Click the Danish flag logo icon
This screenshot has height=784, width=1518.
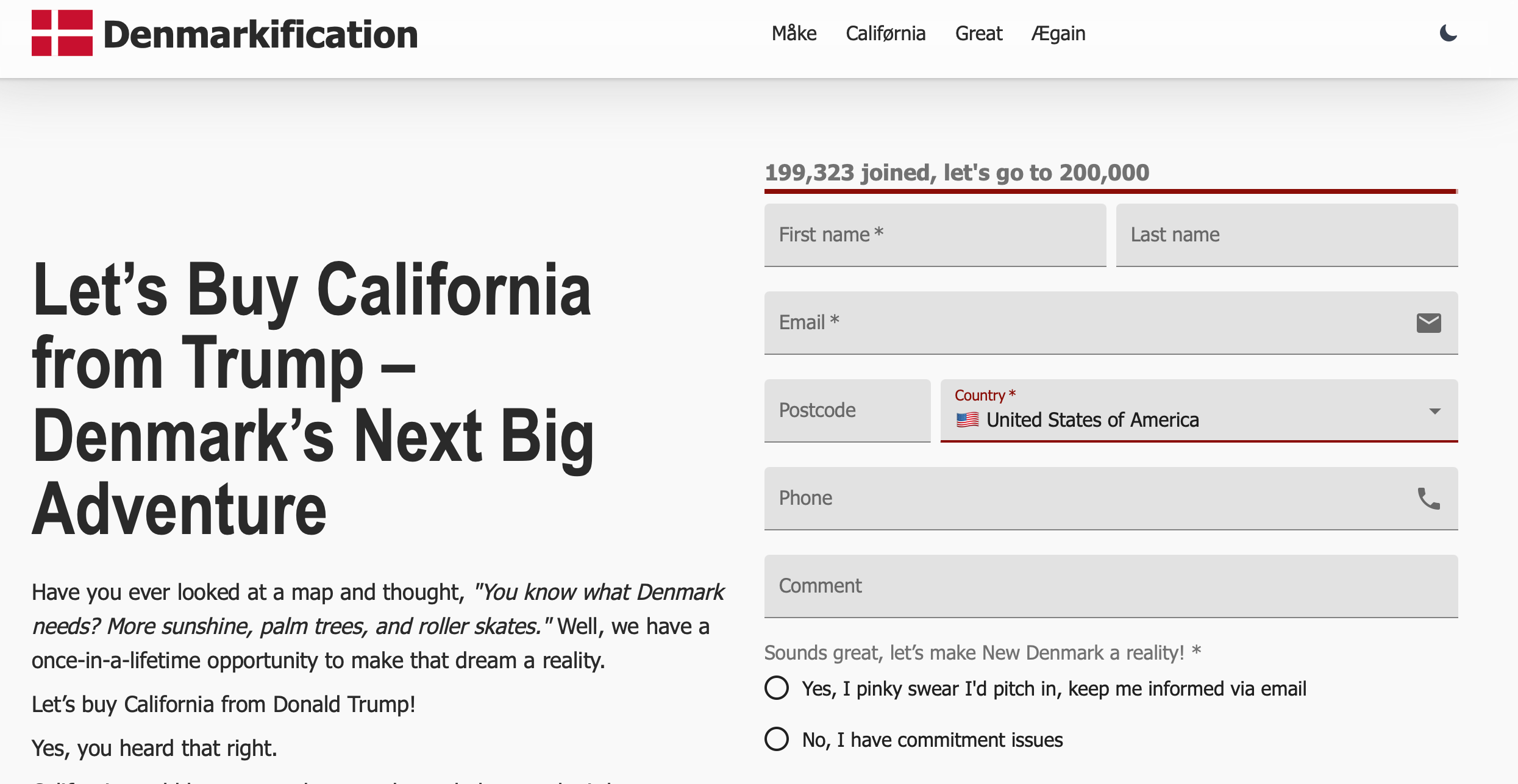point(62,33)
